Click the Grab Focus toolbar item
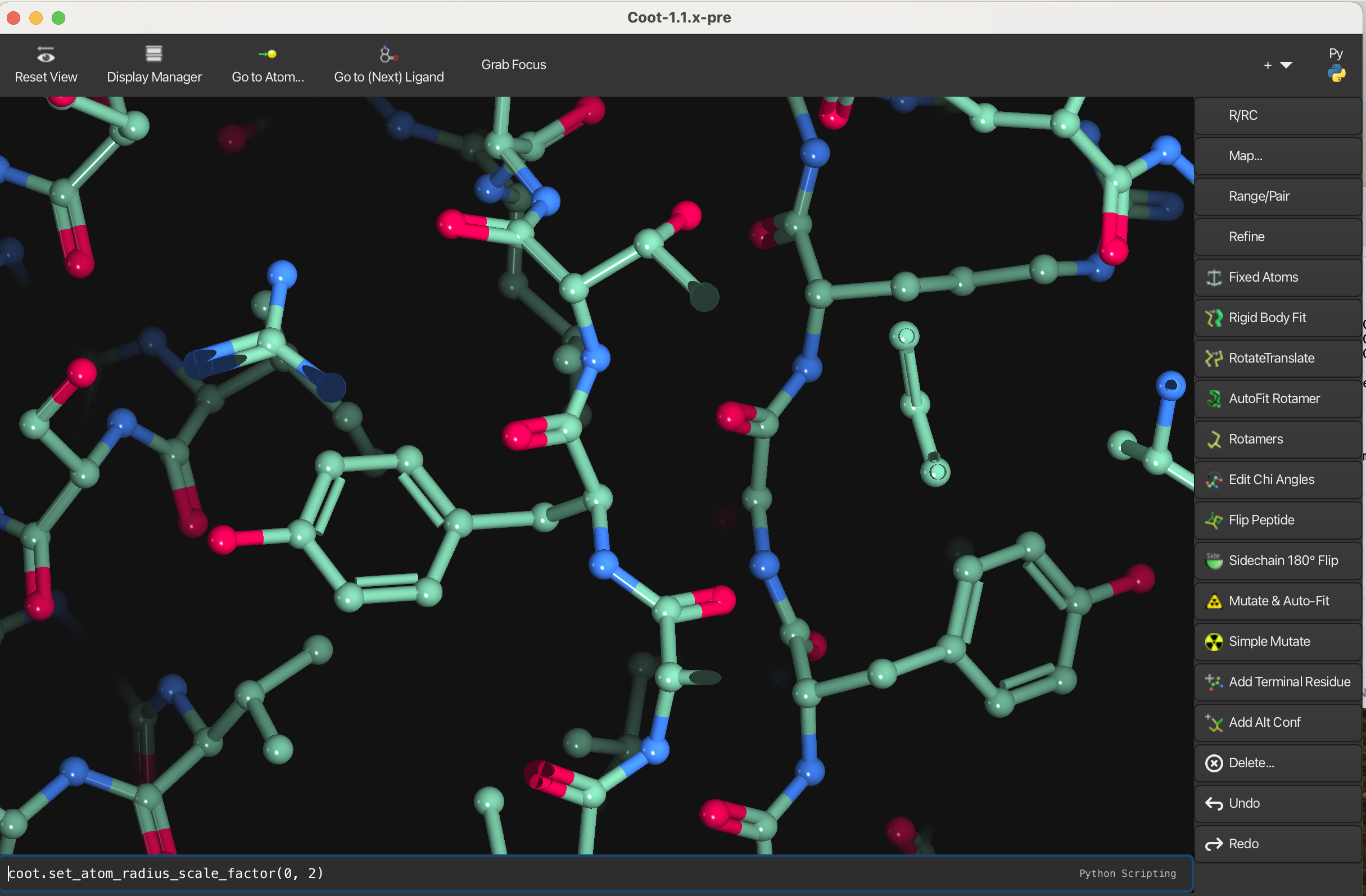Image resolution: width=1366 pixels, height=896 pixels. [x=513, y=64]
